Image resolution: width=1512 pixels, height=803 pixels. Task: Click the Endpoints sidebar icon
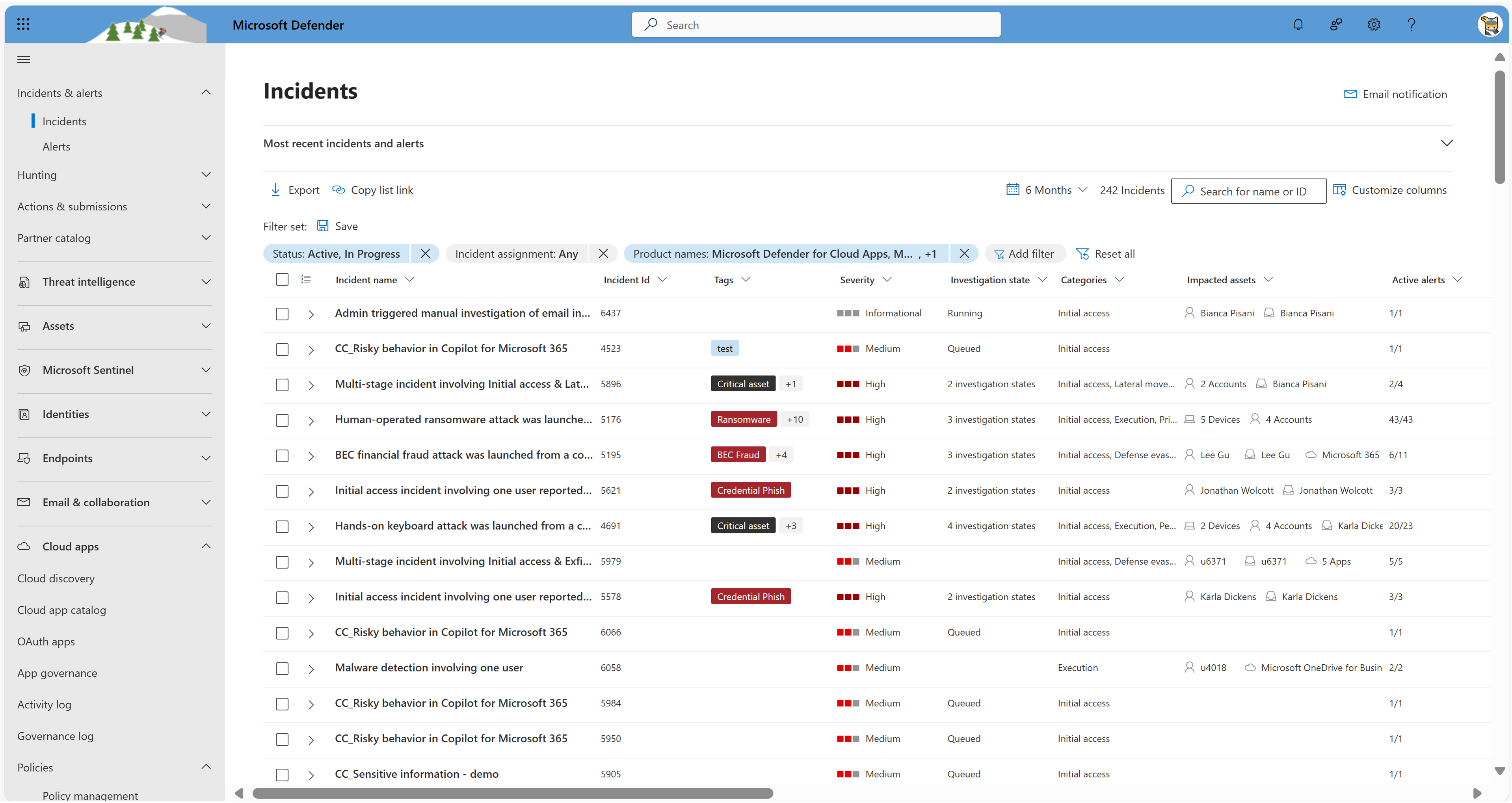tap(24, 459)
